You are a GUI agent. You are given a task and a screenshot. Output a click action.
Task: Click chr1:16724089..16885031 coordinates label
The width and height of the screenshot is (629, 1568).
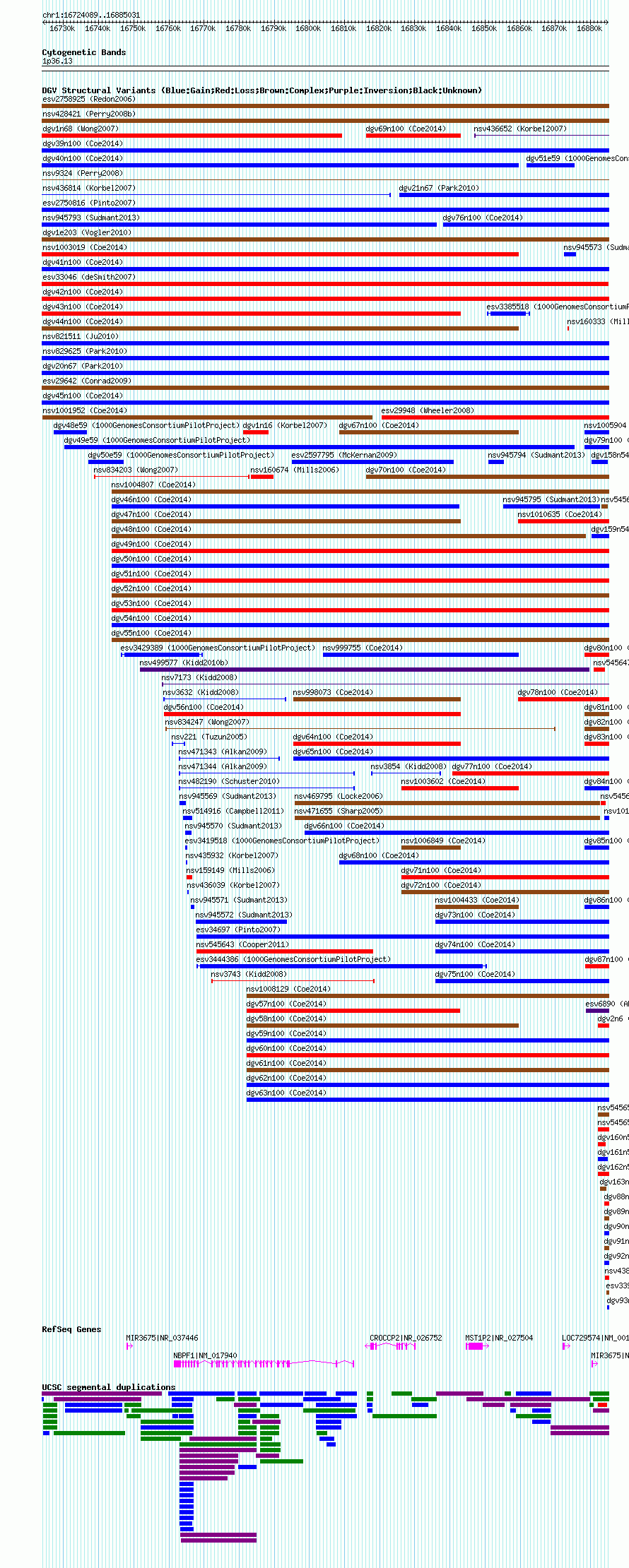point(91,15)
